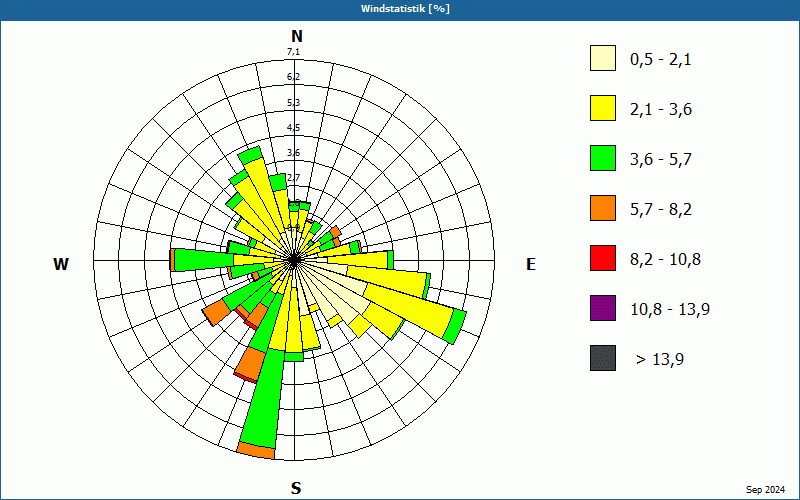Click the legend label '8,2 - 10,8'

click(x=665, y=260)
